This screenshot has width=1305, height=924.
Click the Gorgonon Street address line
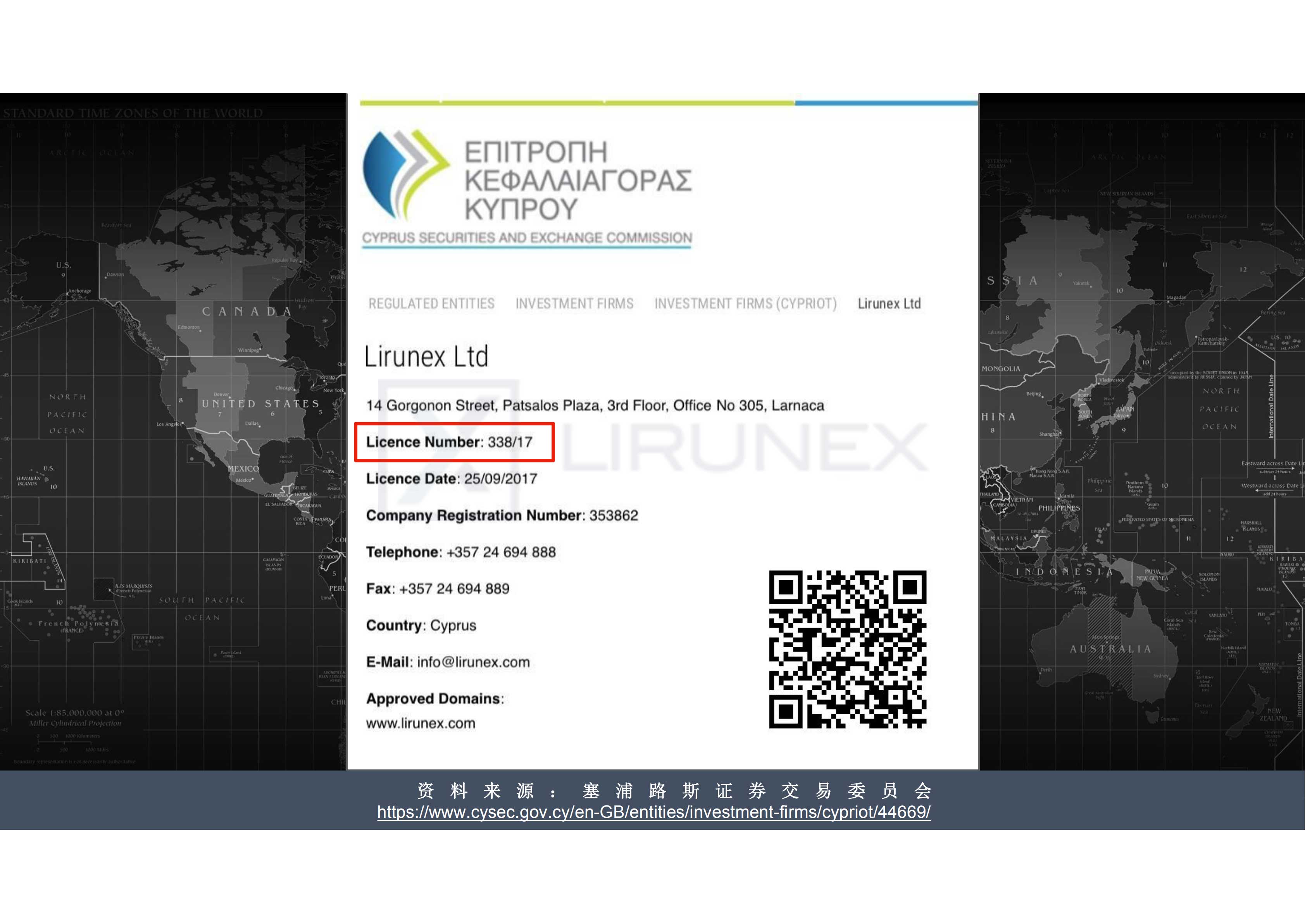(595, 405)
